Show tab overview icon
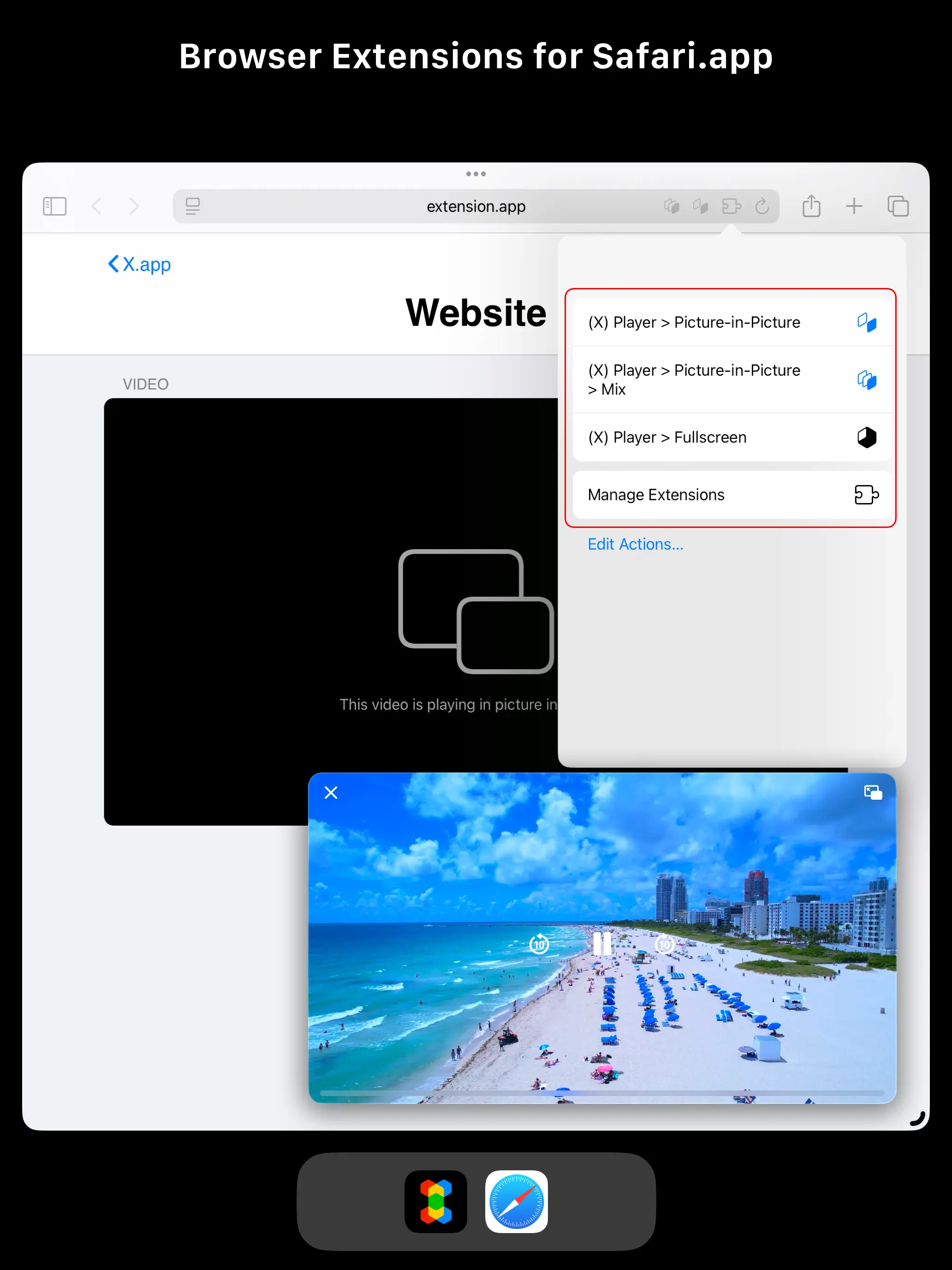Image resolution: width=952 pixels, height=1270 pixels. (898, 206)
